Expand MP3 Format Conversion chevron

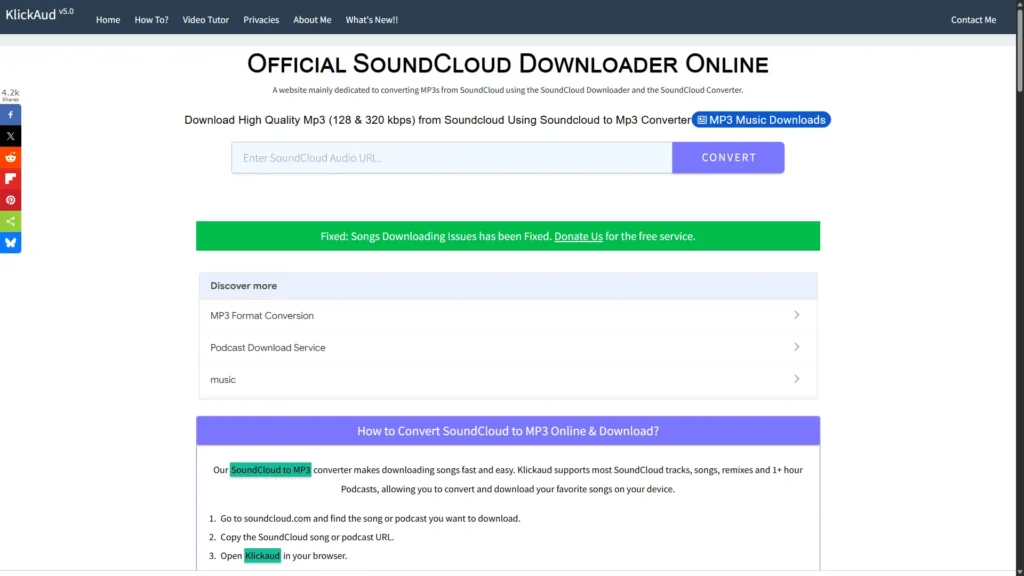(x=796, y=315)
